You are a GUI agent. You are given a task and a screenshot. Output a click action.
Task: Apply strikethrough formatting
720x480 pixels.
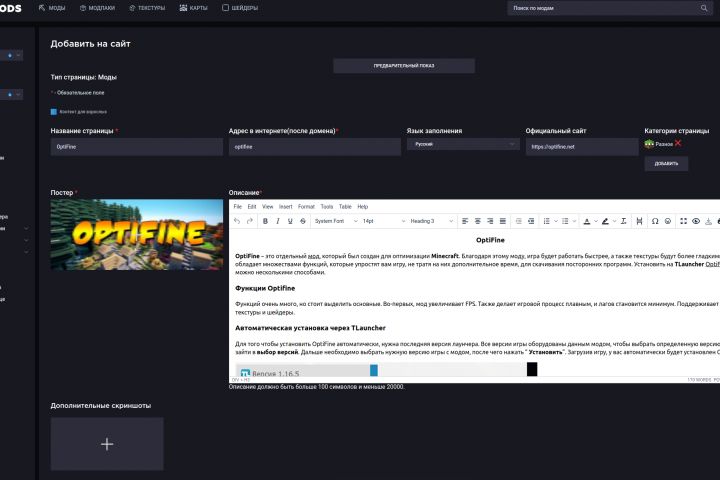pos(303,221)
